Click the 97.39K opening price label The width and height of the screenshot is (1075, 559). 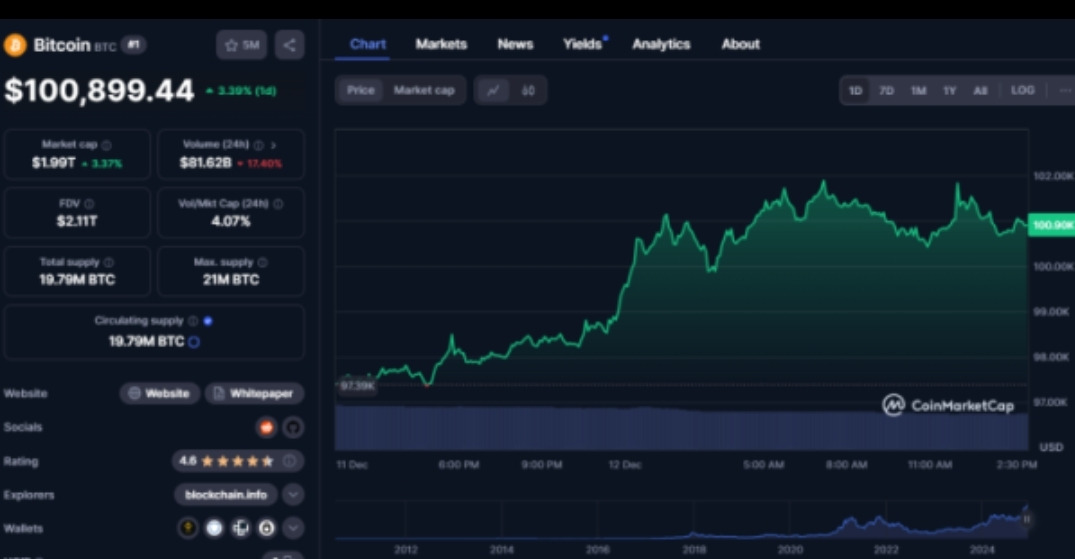[357, 385]
